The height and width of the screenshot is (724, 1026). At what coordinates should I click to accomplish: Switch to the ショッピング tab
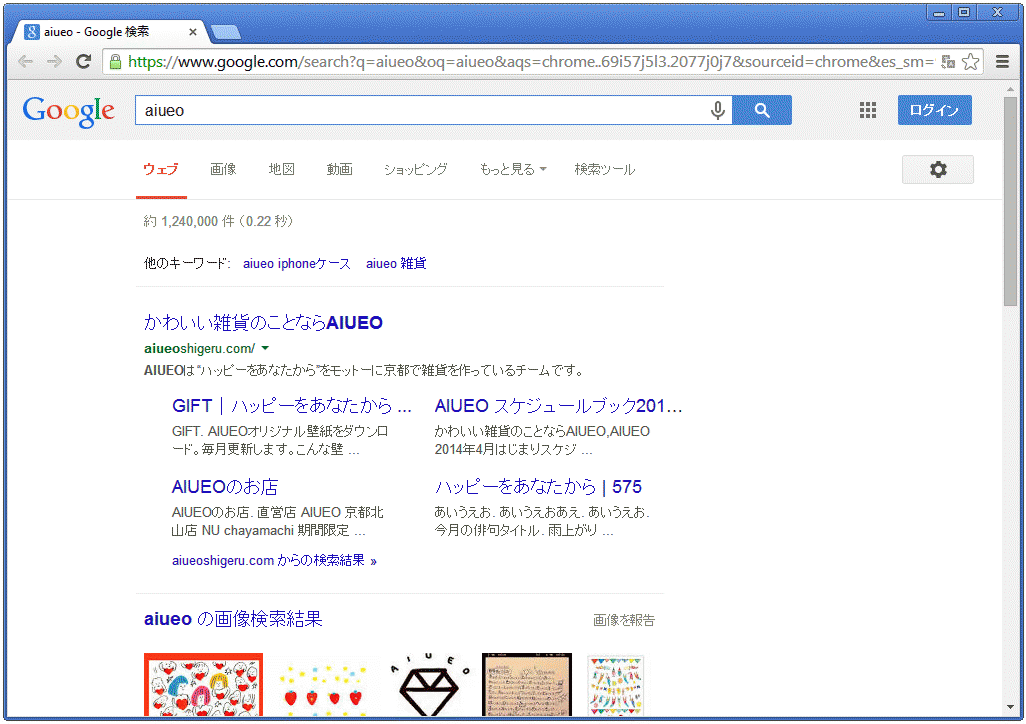pyautogui.click(x=416, y=170)
